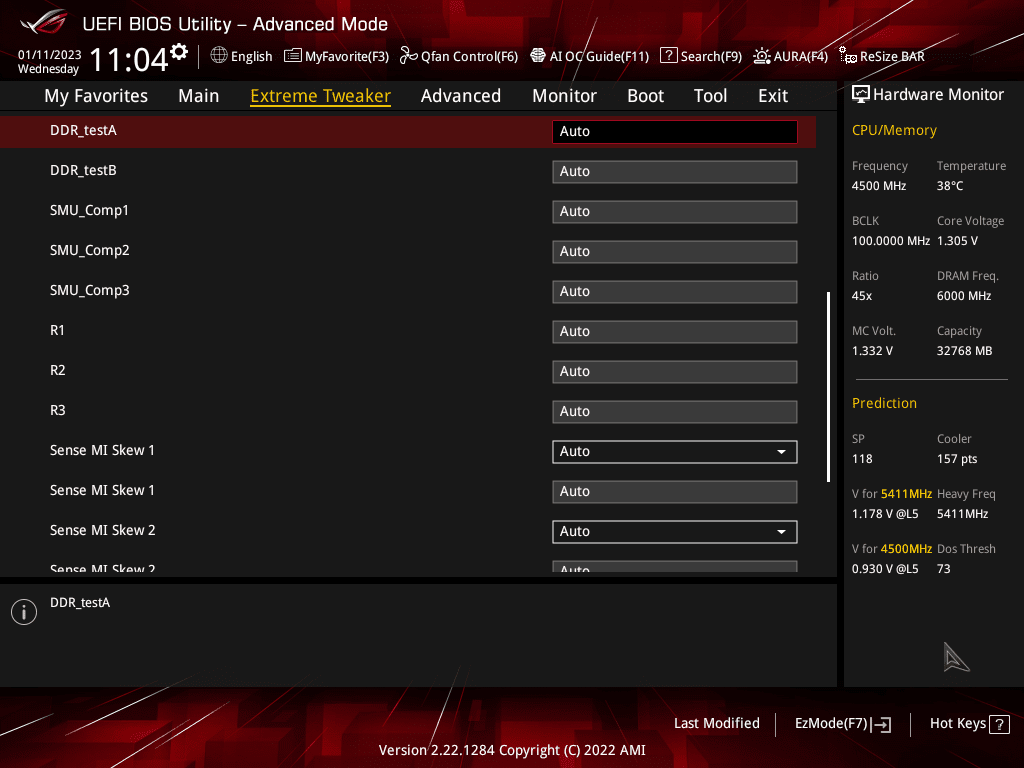Open MyFavorite(F3) list icon

pos(293,56)
